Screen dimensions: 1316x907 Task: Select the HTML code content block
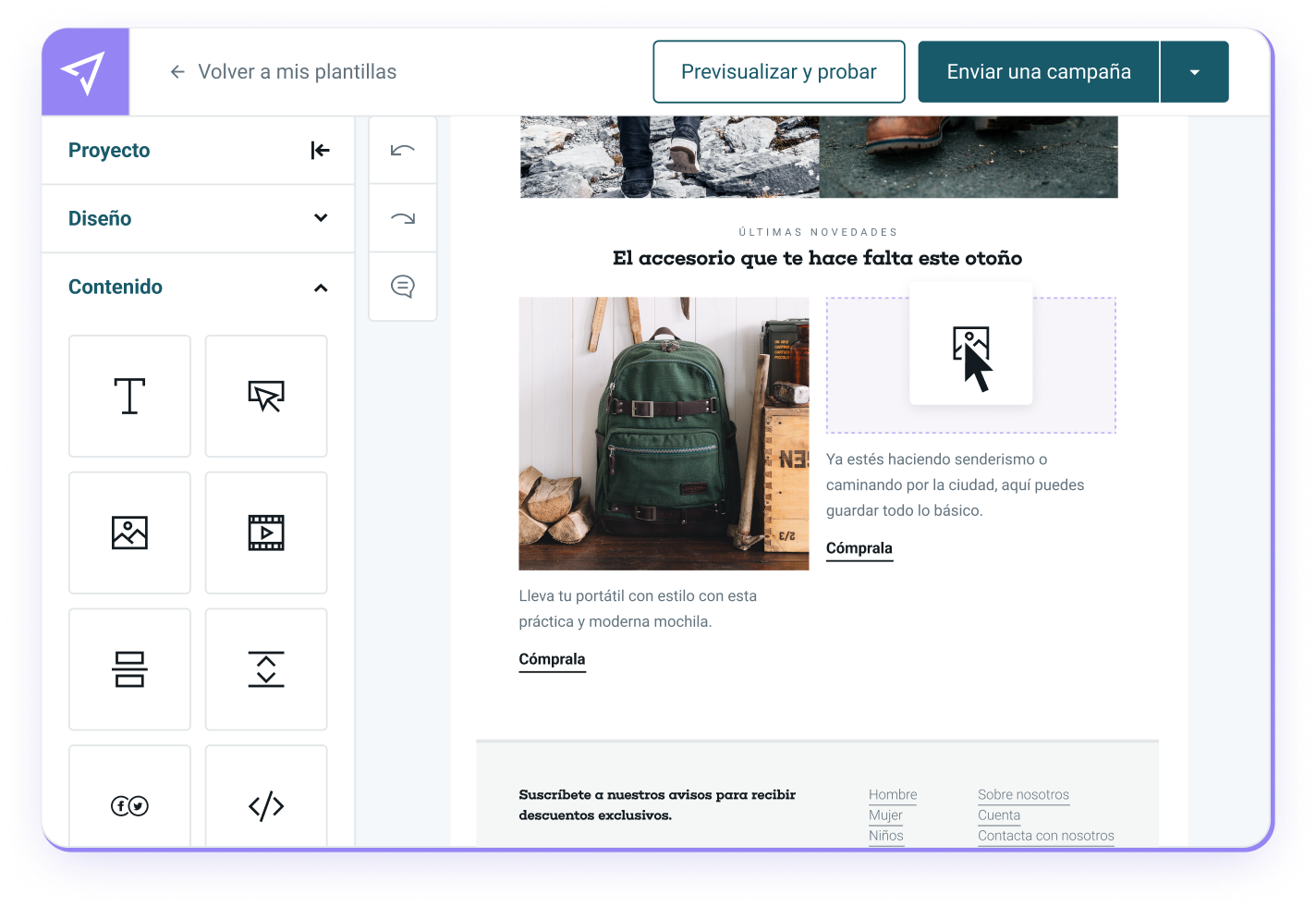pyautogui.click(x=266, y=797)
